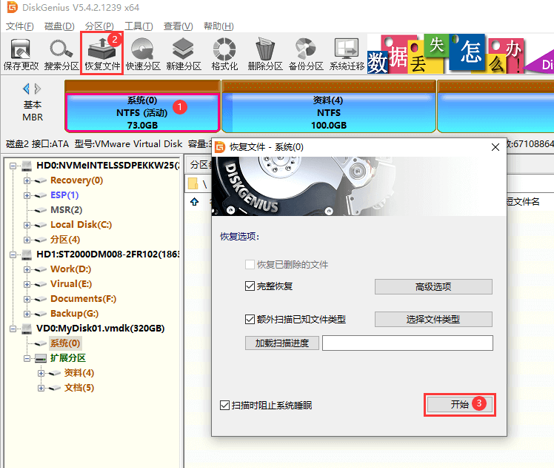Select the 快速分区 quick partition icon
Screen dimensions: 555x468
pos(143,54)
